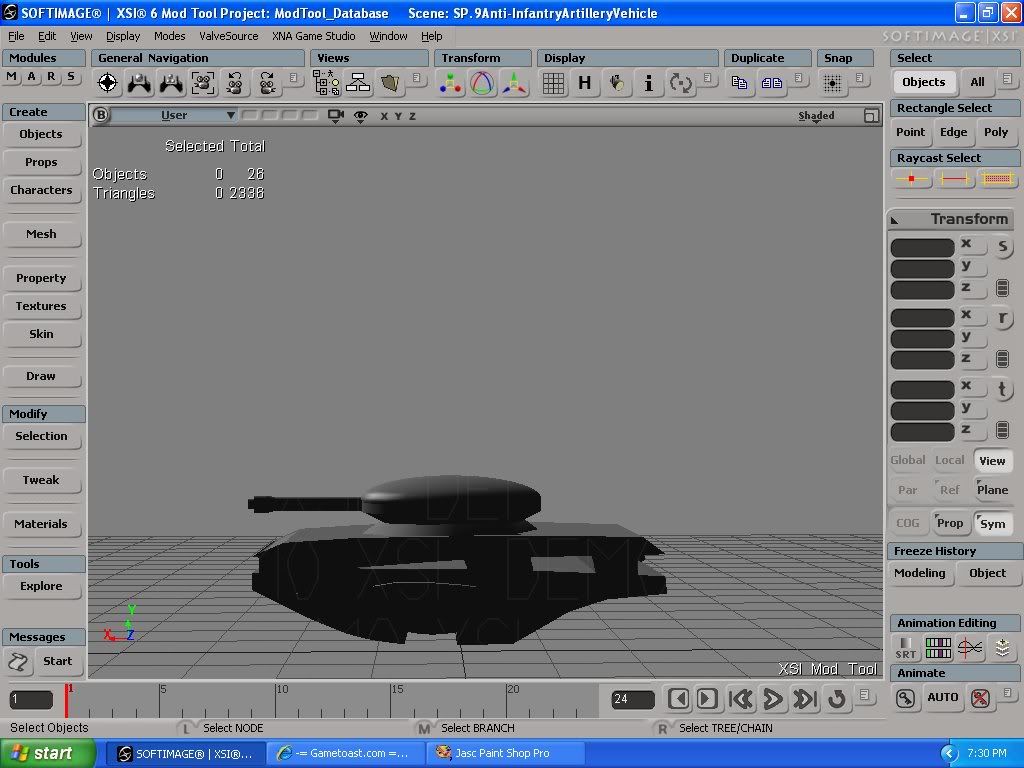Click the Poly select button

(x=996, y=133)
